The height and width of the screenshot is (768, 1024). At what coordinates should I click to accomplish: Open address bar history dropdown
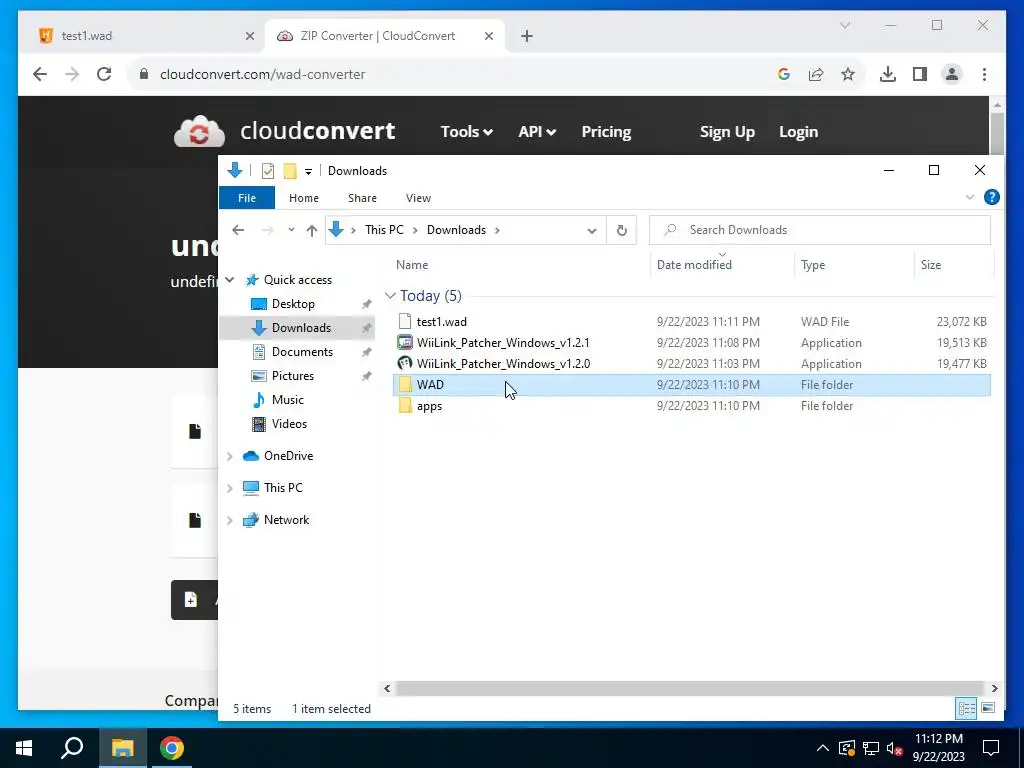pos(592,231)
